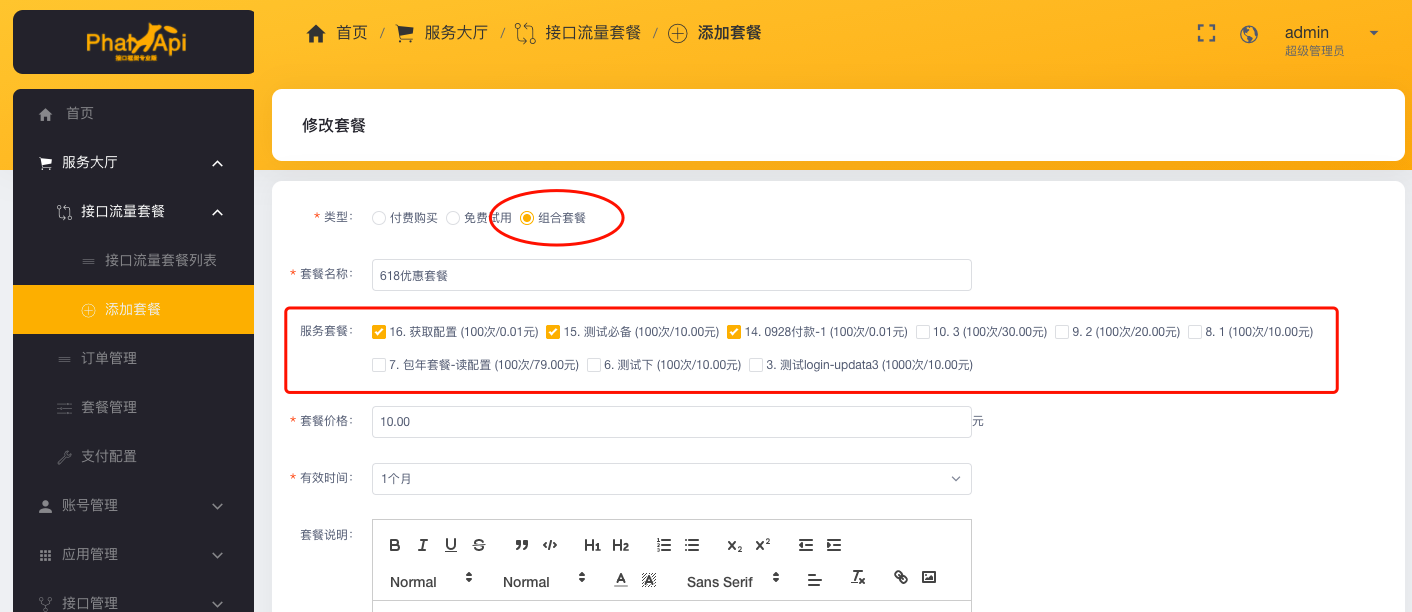Toggle italic formatting in editor
This screenshot has width=1412, height=612.
(x=423, y=545)
